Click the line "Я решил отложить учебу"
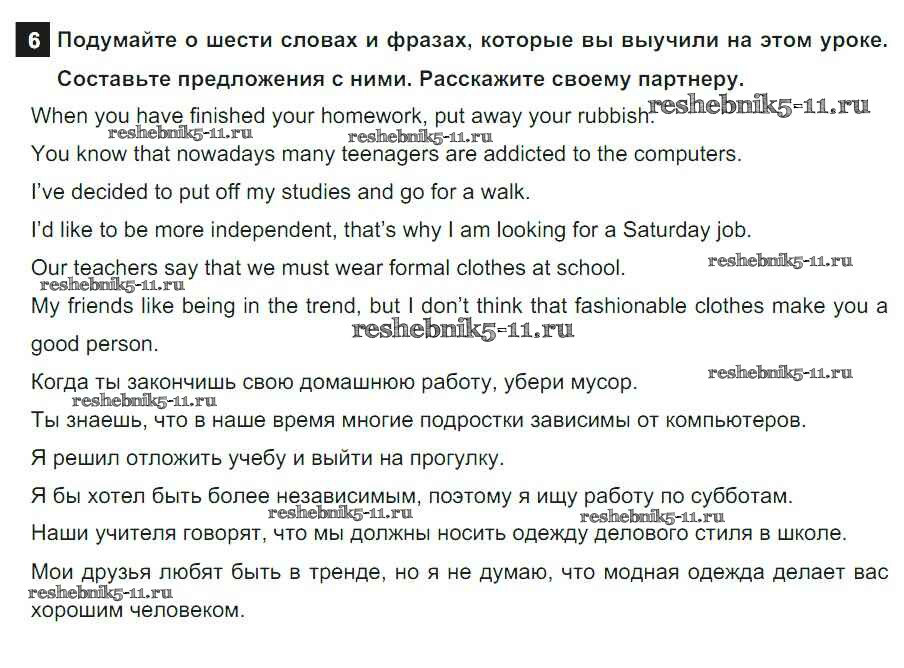The width and height of the screenshot is (904, 668). point(267,459)
